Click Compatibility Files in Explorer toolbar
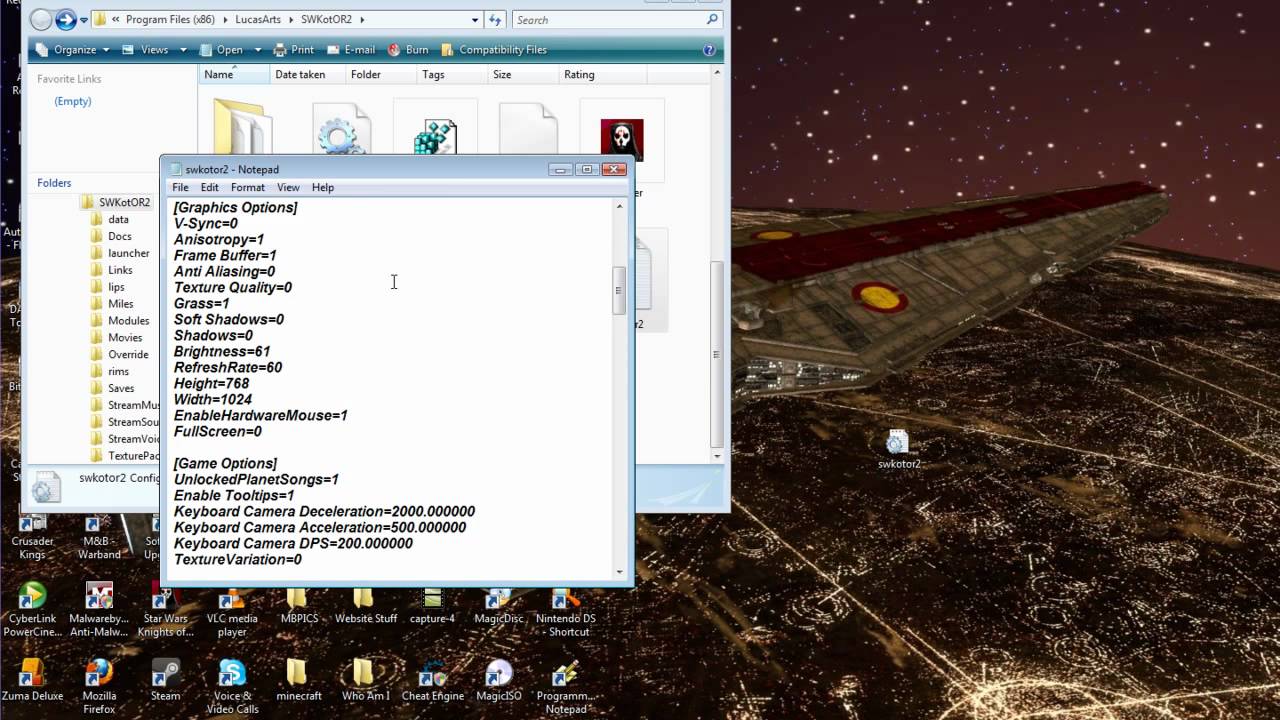 click(x=493, y=49)
